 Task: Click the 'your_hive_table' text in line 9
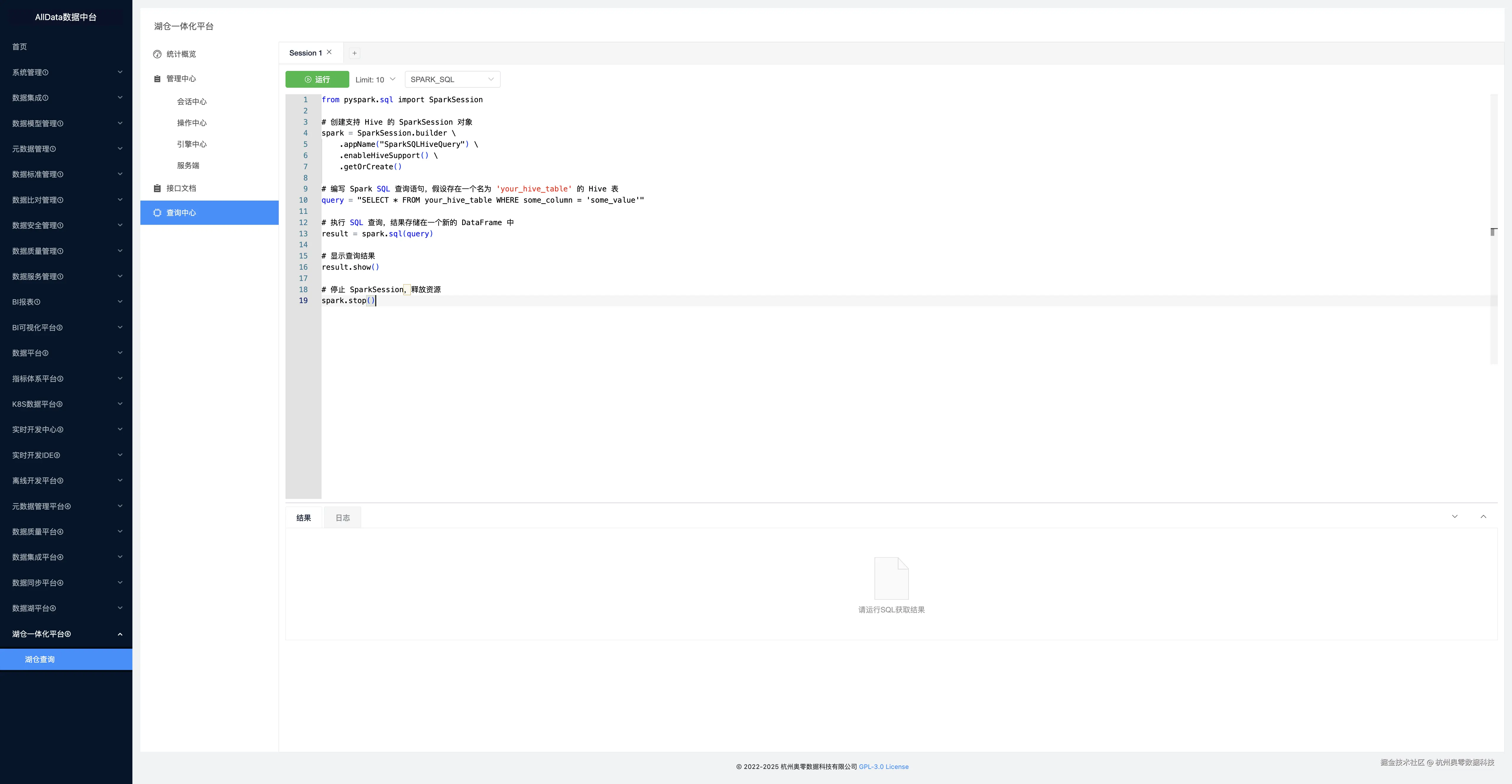[x=534, y=189]
